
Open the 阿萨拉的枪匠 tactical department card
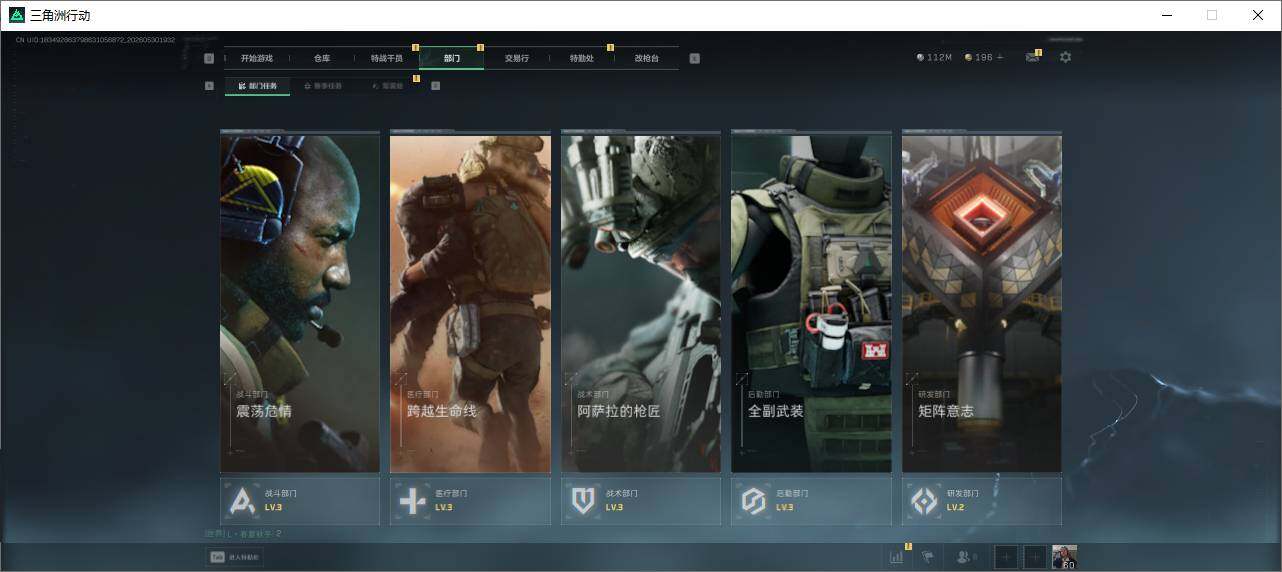click(x=641, y=303)
